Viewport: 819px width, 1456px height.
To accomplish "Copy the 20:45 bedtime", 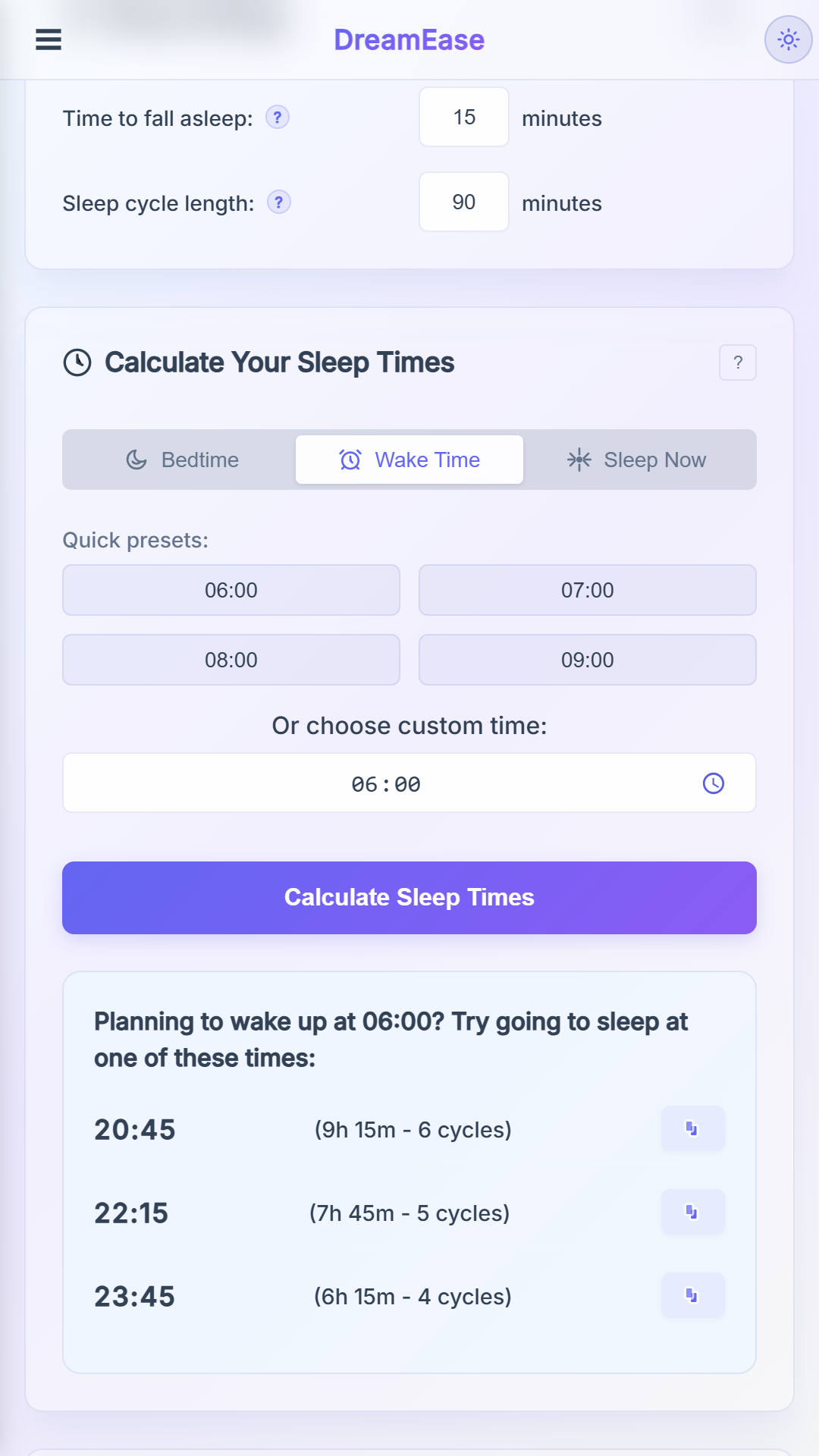I will (x=693, y=1129).
